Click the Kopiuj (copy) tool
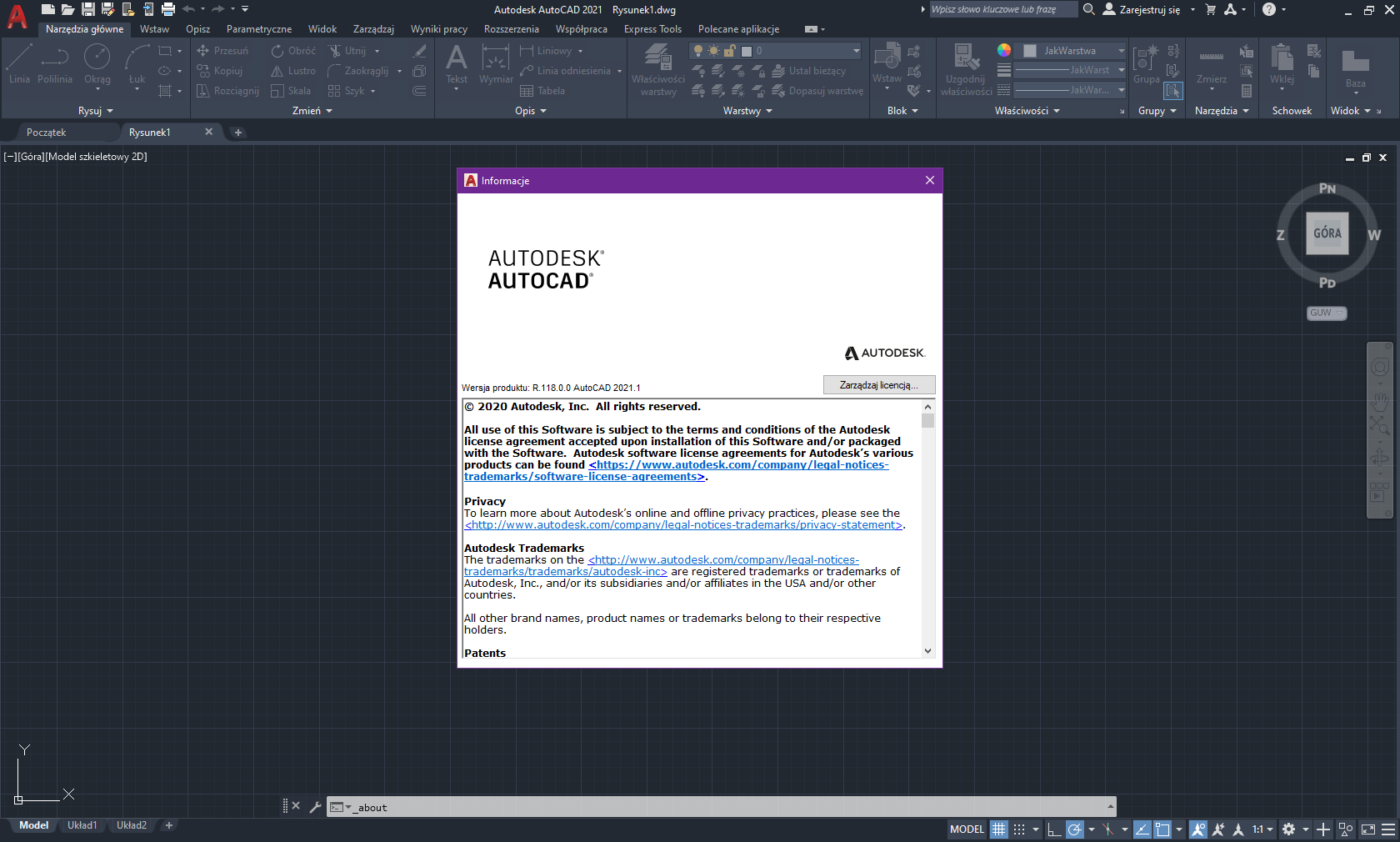The width and height of the screenshot is (1400, 842). pos(219,71)
